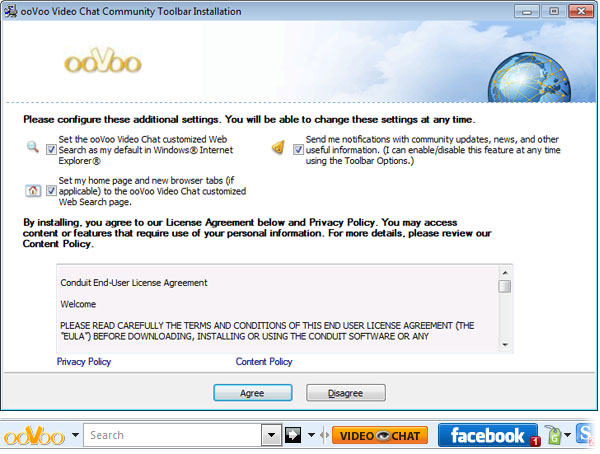Click the 'By installing, you agree' paragraph
600x454 pixels.
coord(257,233)
